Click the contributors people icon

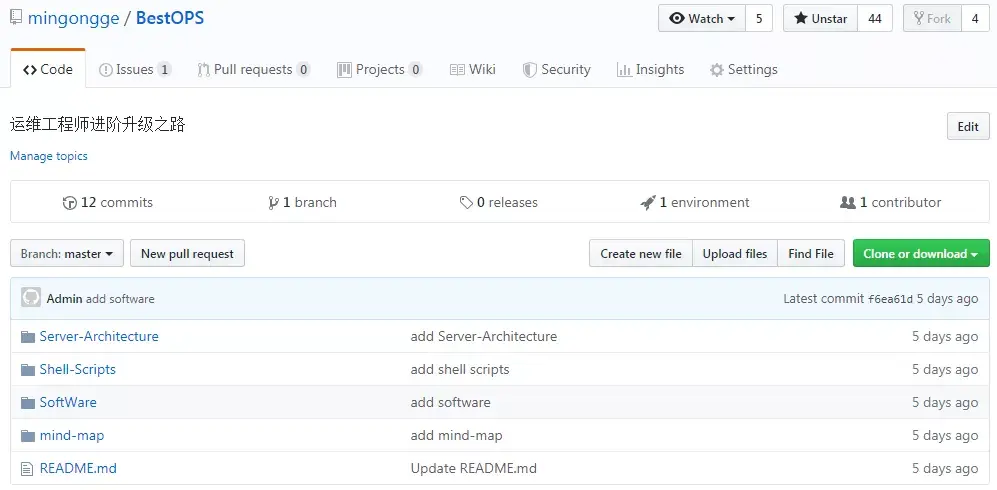[x=848, y=203]
